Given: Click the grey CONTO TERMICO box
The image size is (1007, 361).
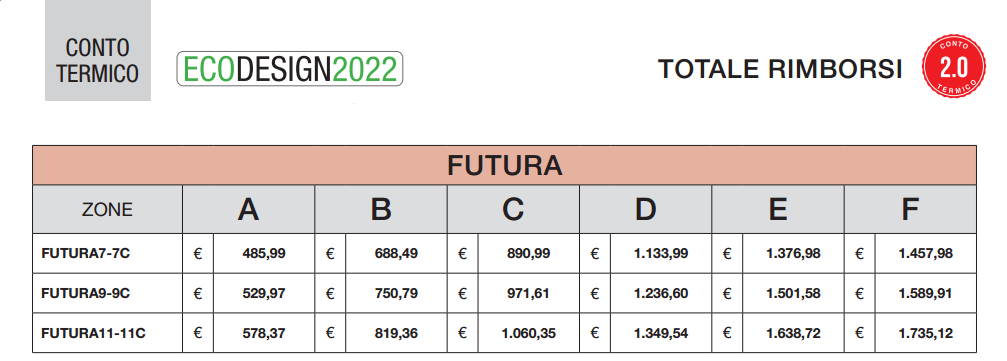Looking at the screenshot, I should point(98,50).
